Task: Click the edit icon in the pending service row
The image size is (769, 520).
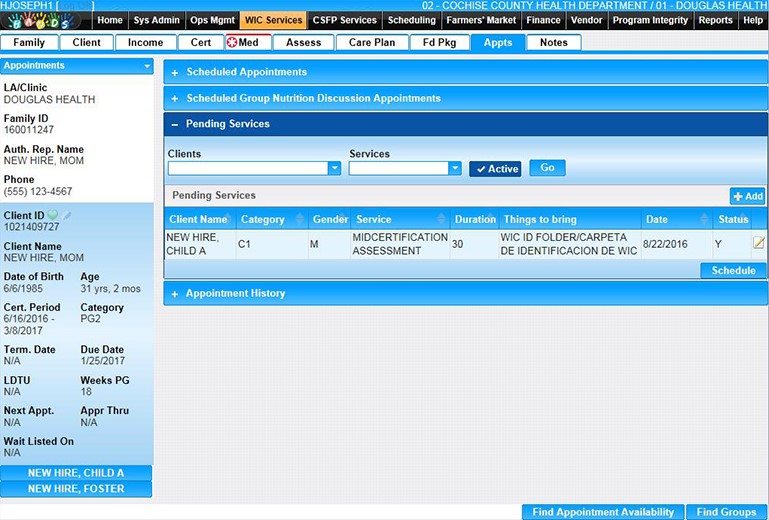Action: pyautogui.click(x=758, y=243)
